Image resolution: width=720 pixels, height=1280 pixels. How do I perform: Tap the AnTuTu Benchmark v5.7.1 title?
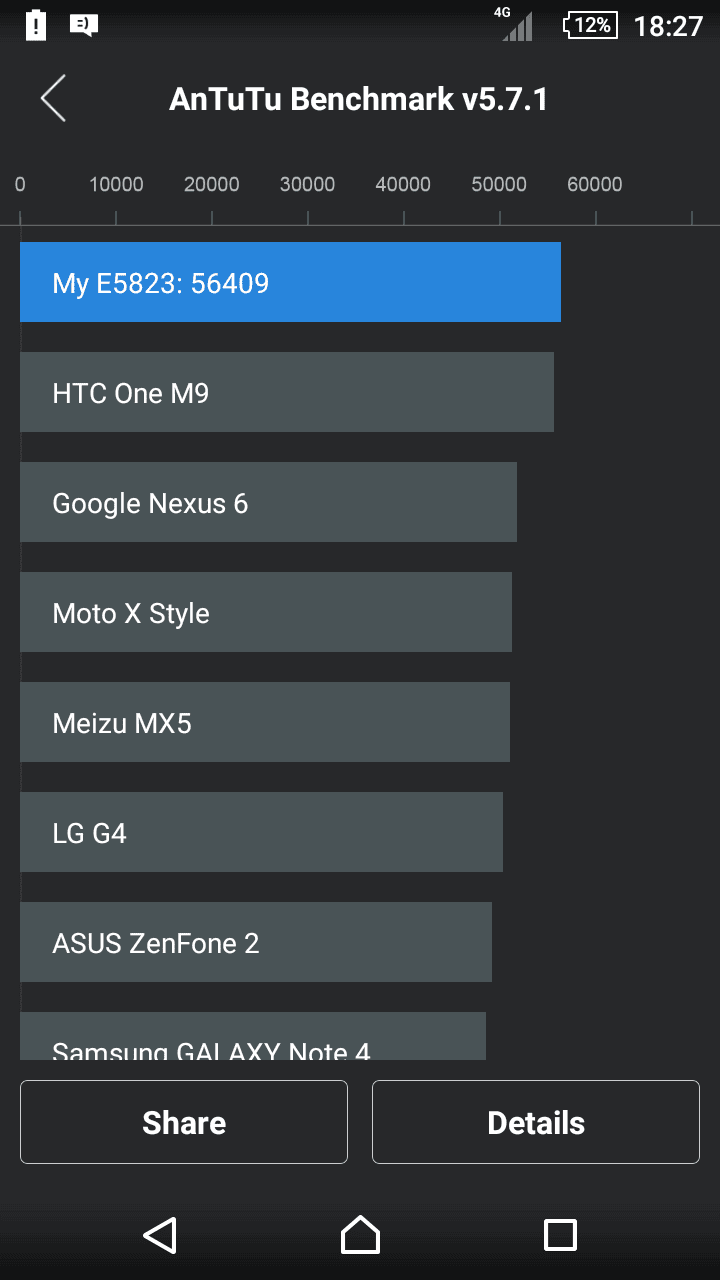(x=359, y=99)
